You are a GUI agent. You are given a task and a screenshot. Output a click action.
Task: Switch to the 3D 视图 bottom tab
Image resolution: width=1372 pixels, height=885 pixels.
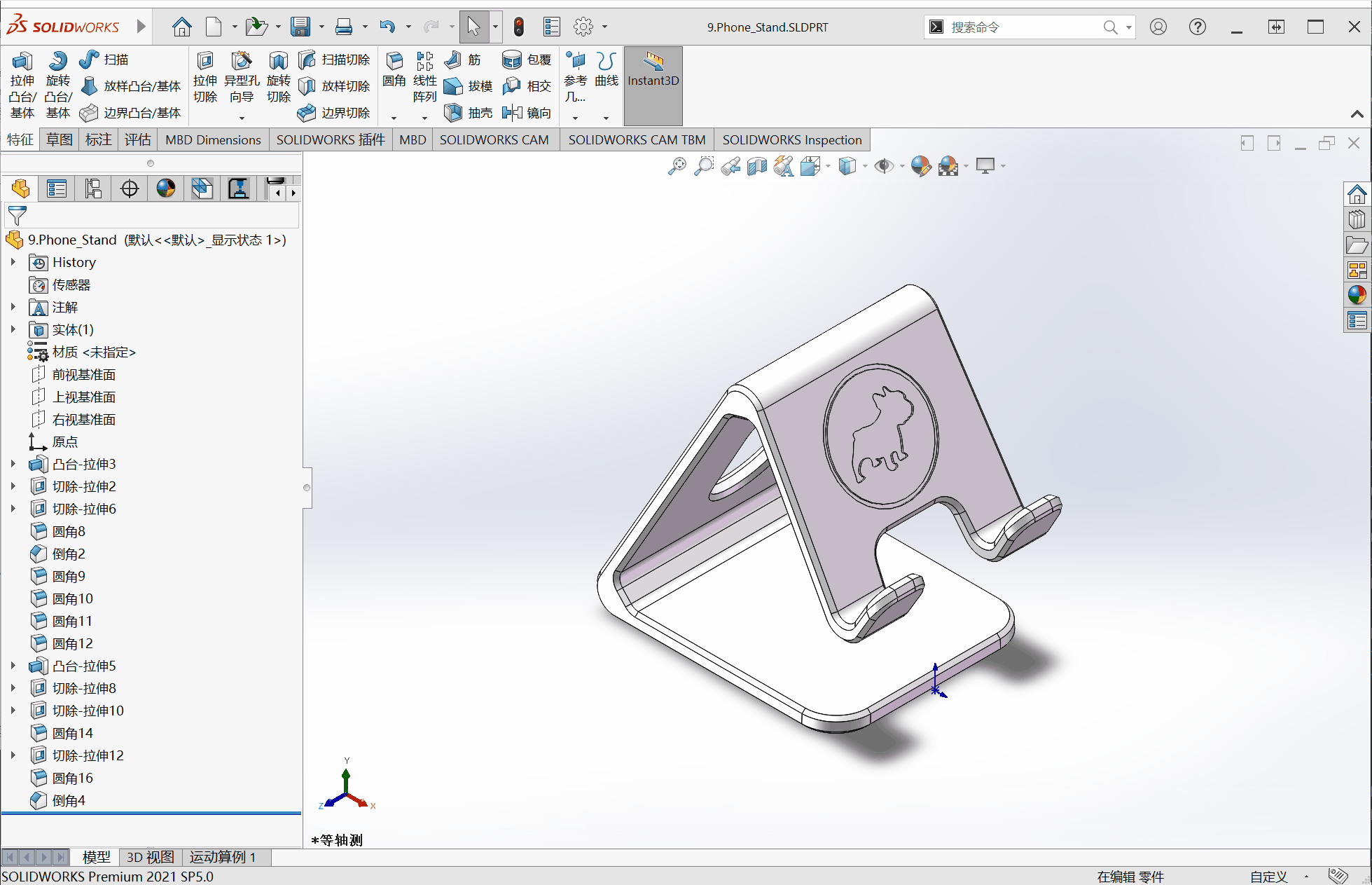click(150, 857)
